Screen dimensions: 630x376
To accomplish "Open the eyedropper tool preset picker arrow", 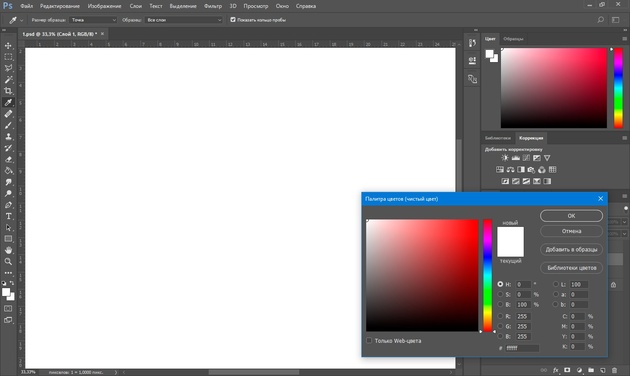I will click(x=22, y=20).
